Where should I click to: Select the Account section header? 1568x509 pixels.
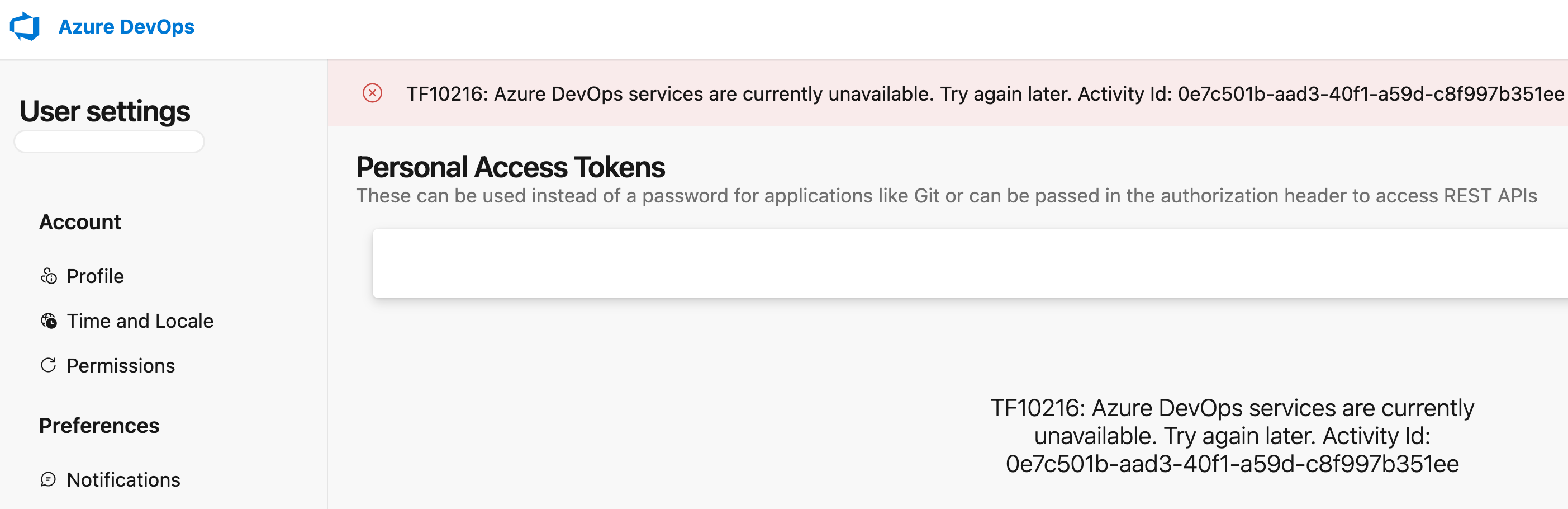tap(80, 222)
